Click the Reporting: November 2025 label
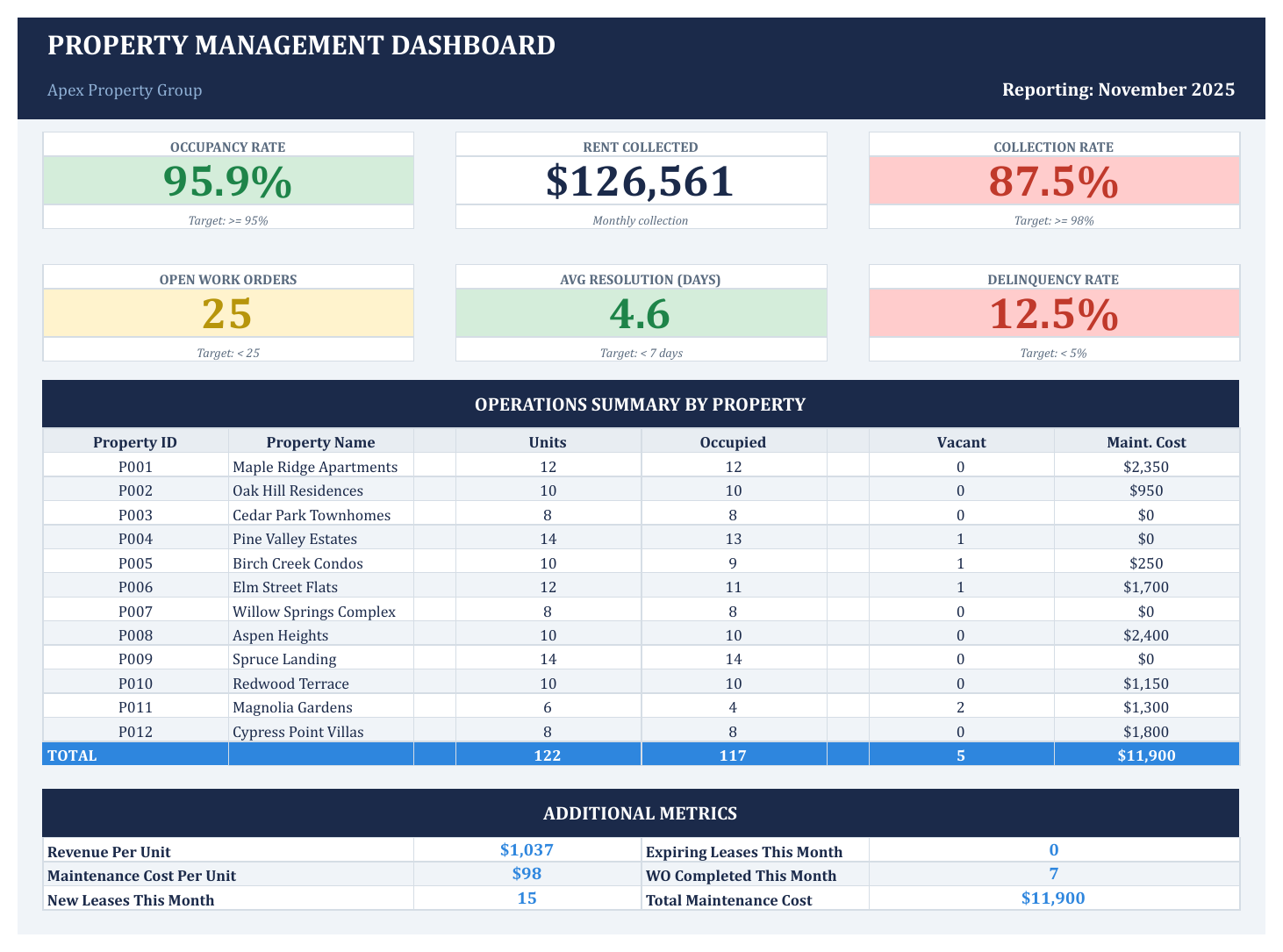The width and height of the screenshot is (1283, 952). click(x=1119, y=89)
